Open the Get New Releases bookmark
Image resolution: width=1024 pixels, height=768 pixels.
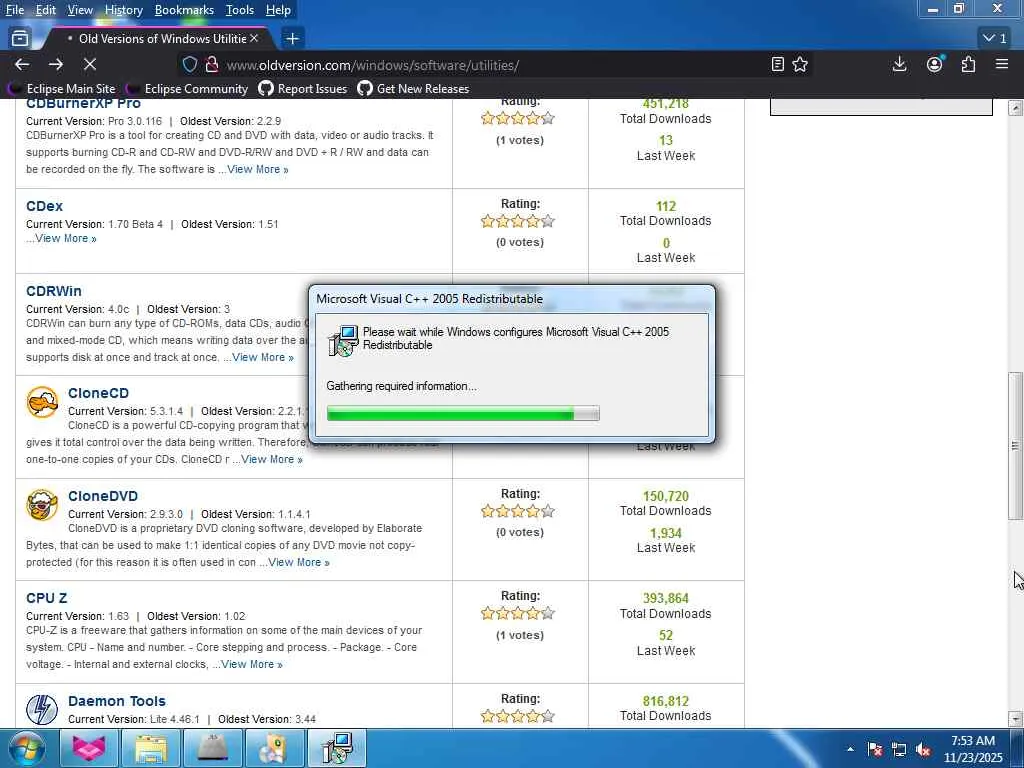[413, 88]
